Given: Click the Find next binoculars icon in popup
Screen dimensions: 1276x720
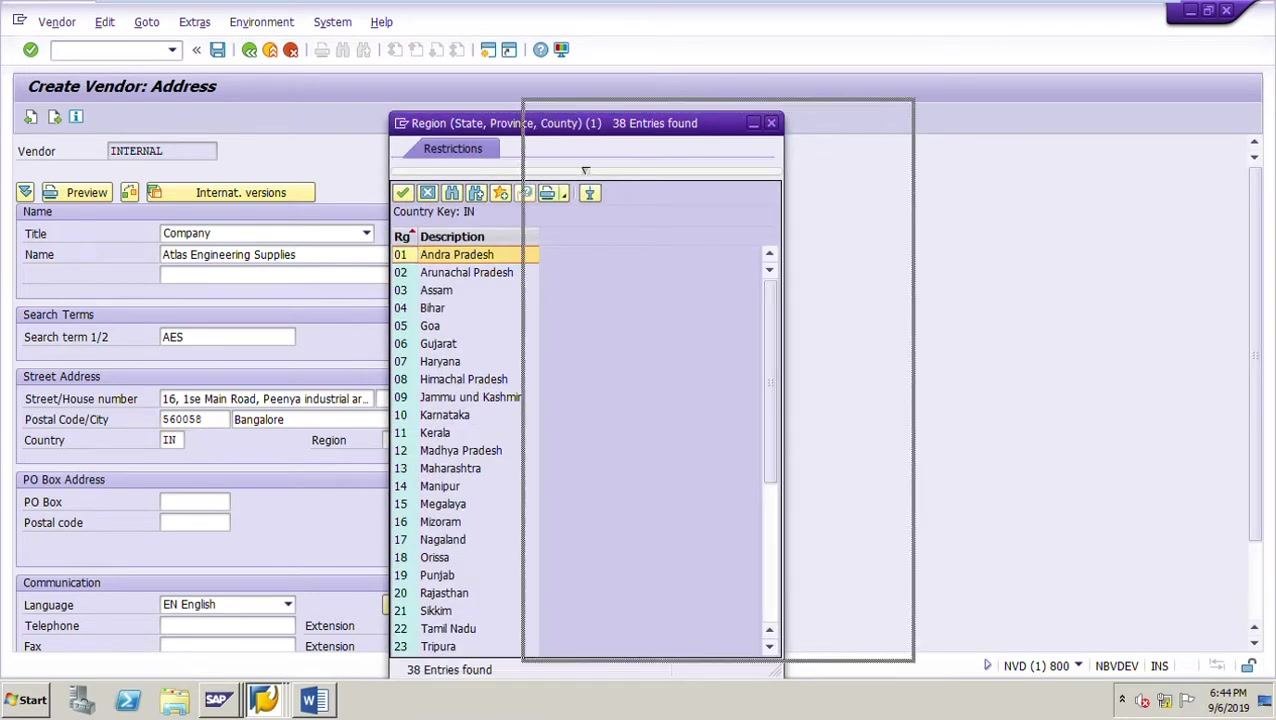Looking at the screenshot, I should click(476, 193).
